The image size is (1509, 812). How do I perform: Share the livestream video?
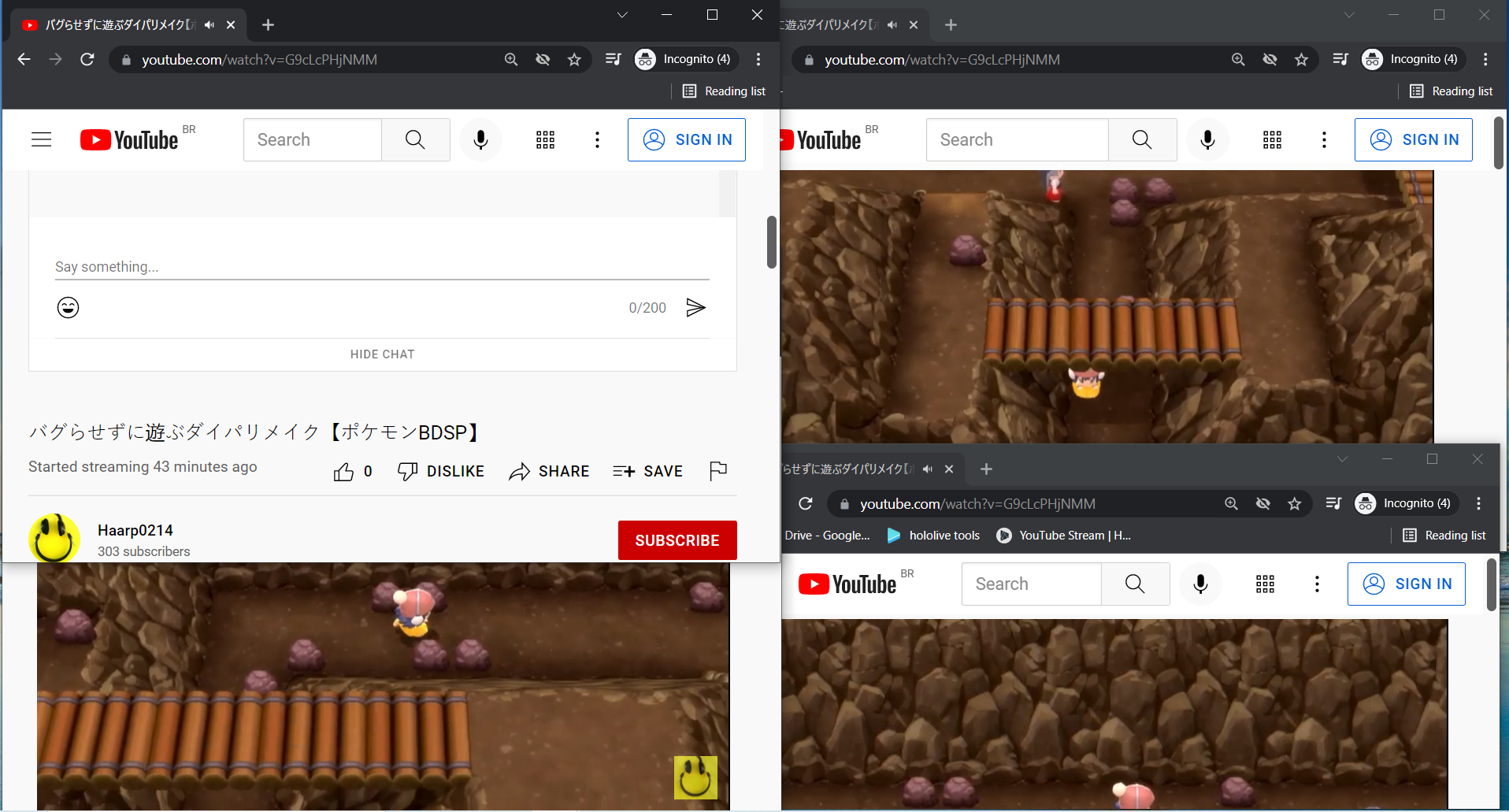click(549, 471)
